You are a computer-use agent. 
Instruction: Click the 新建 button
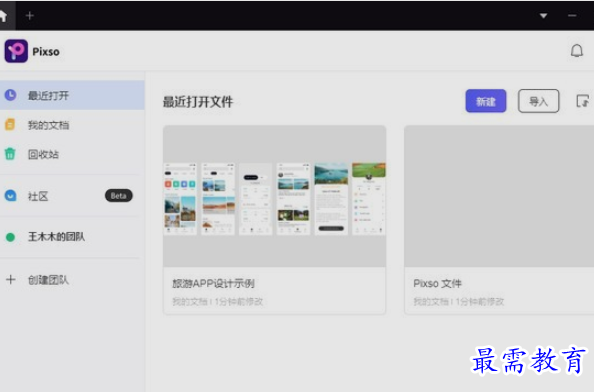click(486, 101)
